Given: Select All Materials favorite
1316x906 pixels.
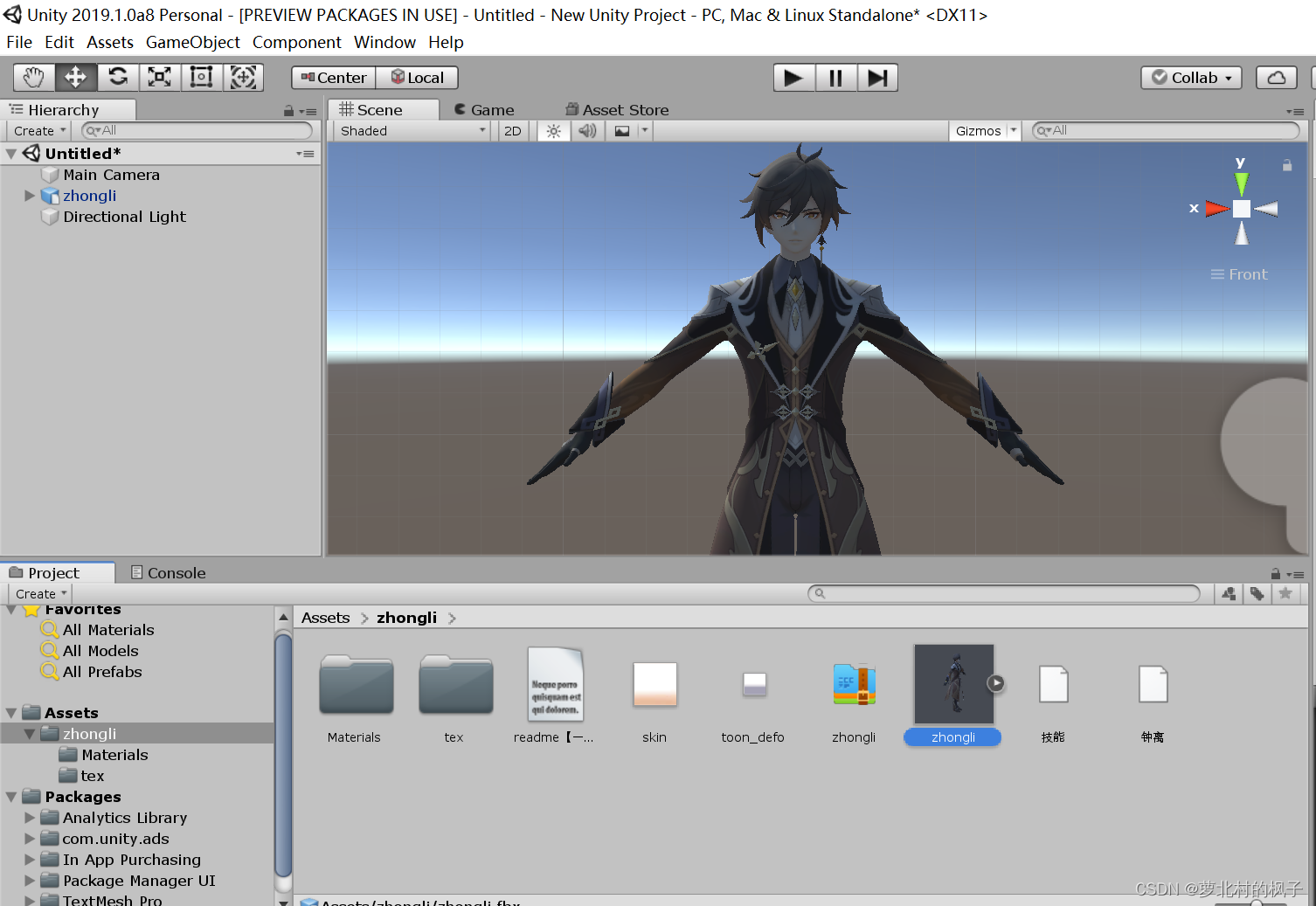Looking at the screenshot, I should pyautogui.click(x=108, y=630).
